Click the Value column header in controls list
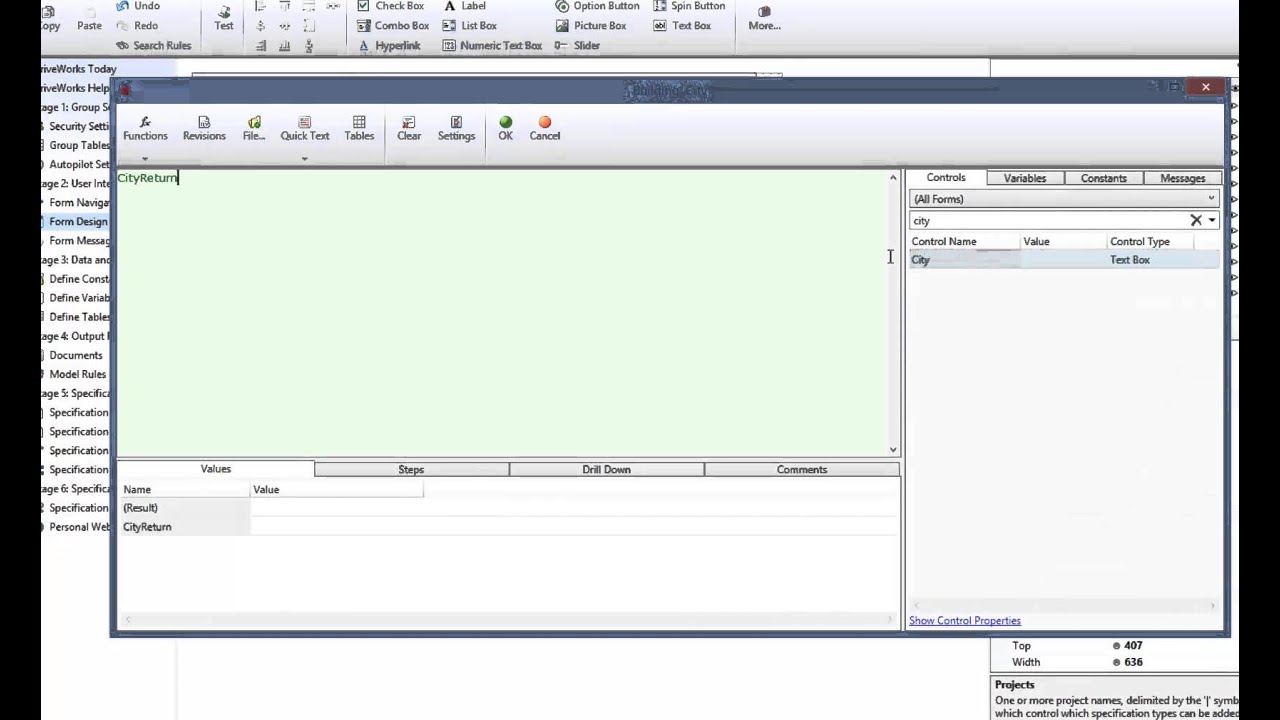The height and width of the screenshot is (720, 1280). (1063, 241)
